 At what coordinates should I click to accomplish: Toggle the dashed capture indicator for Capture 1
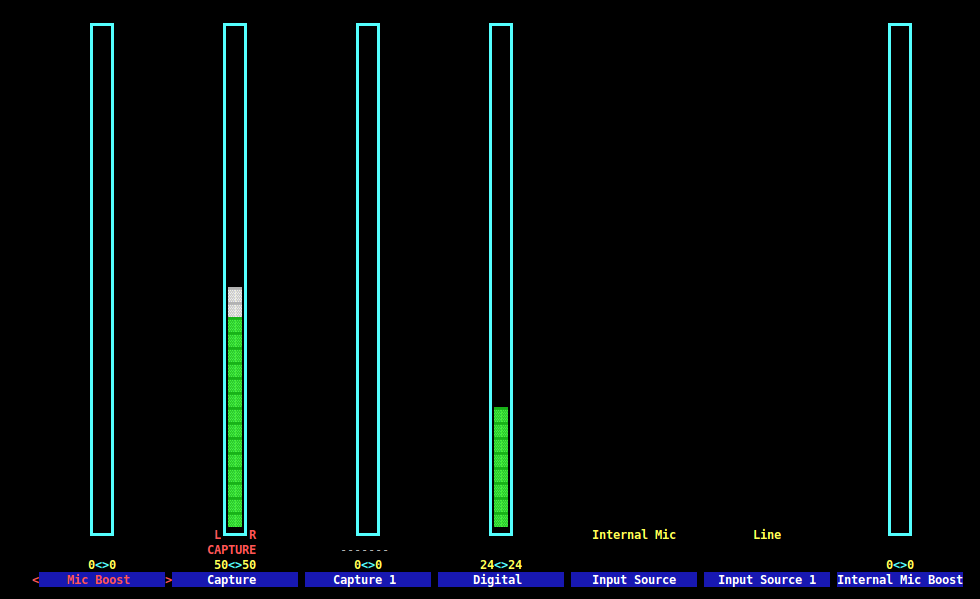[364, 550]
